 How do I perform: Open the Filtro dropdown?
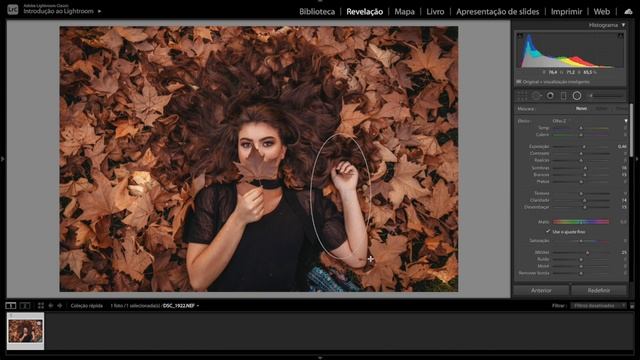[598, 305]
